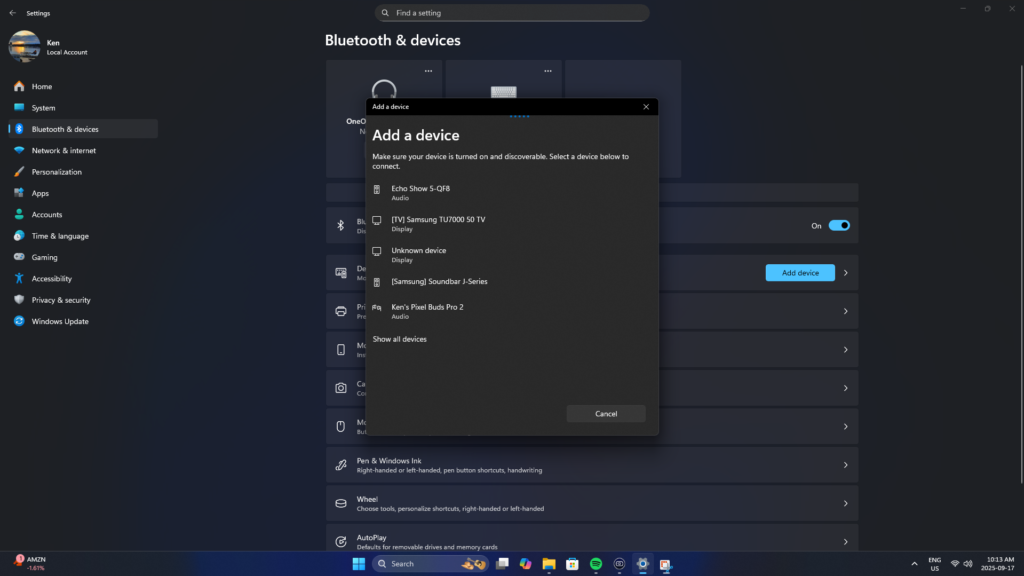
Task: Open File Explorer from the taskbar
Action: [549, 564]
